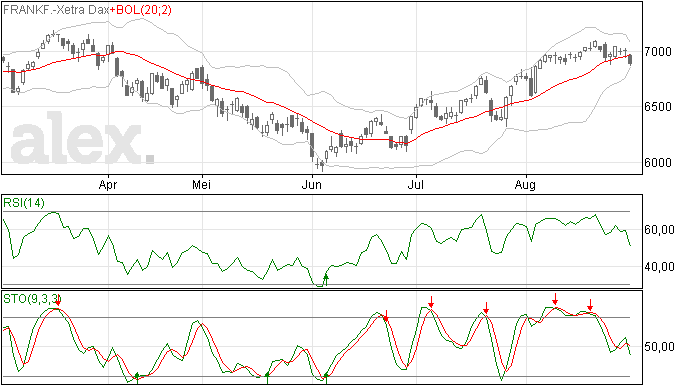This screenshot has height=387, width=690.
Task: Select the red +BOL(20;2) indicator label
Action: 141,10
